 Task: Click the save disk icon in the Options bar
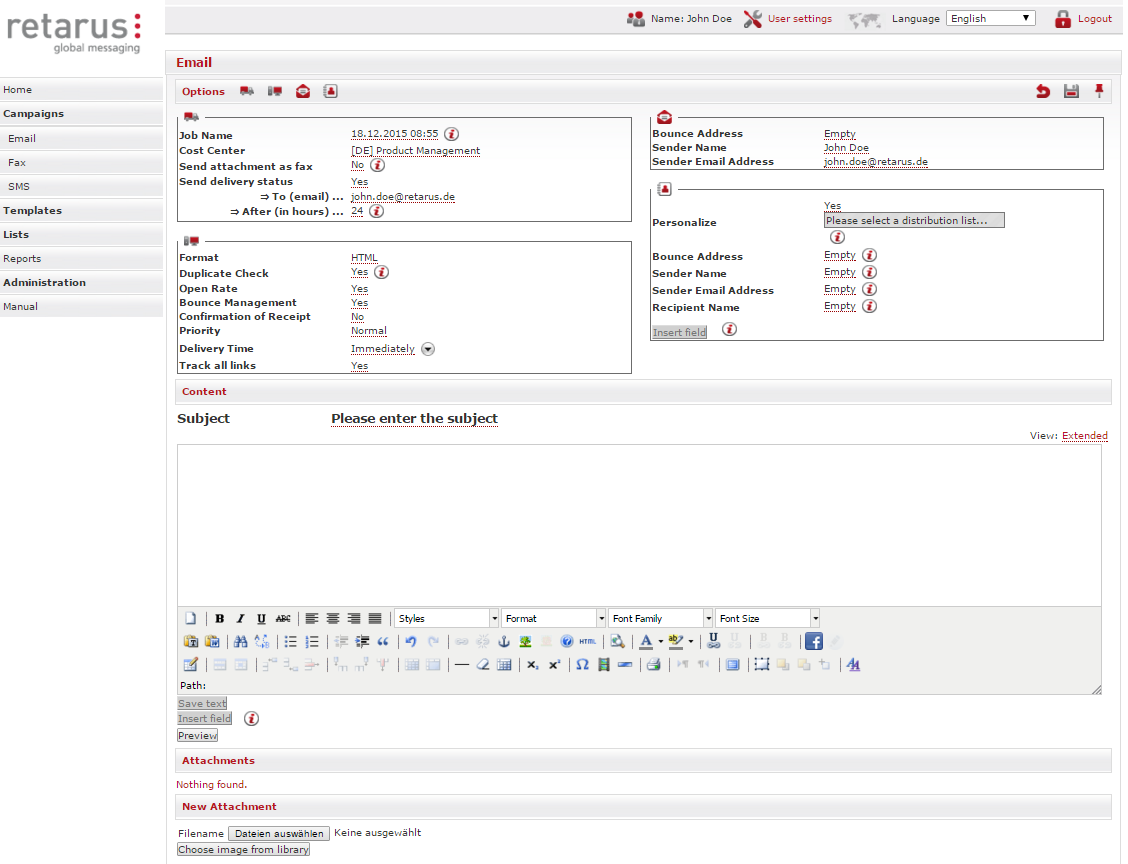1071,92
